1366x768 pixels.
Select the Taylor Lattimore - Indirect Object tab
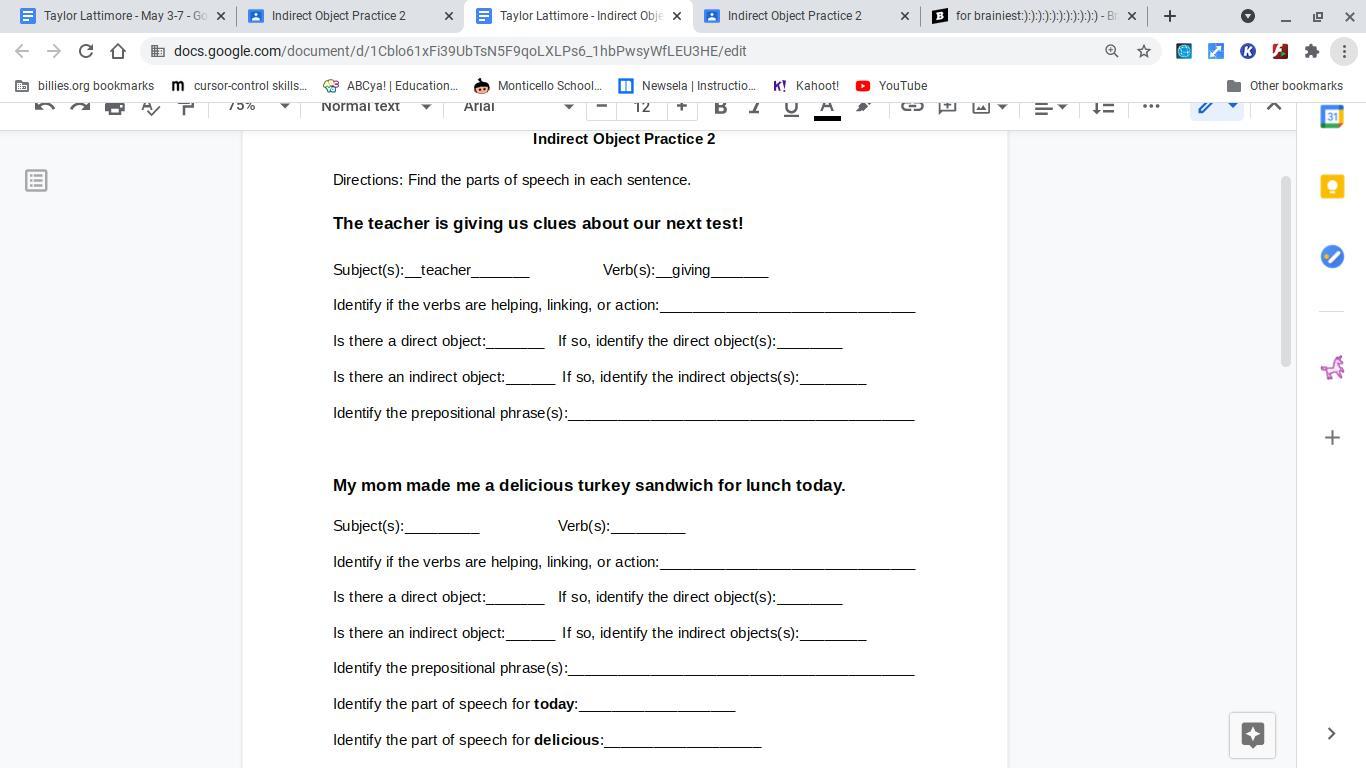[x=579, y=16]
